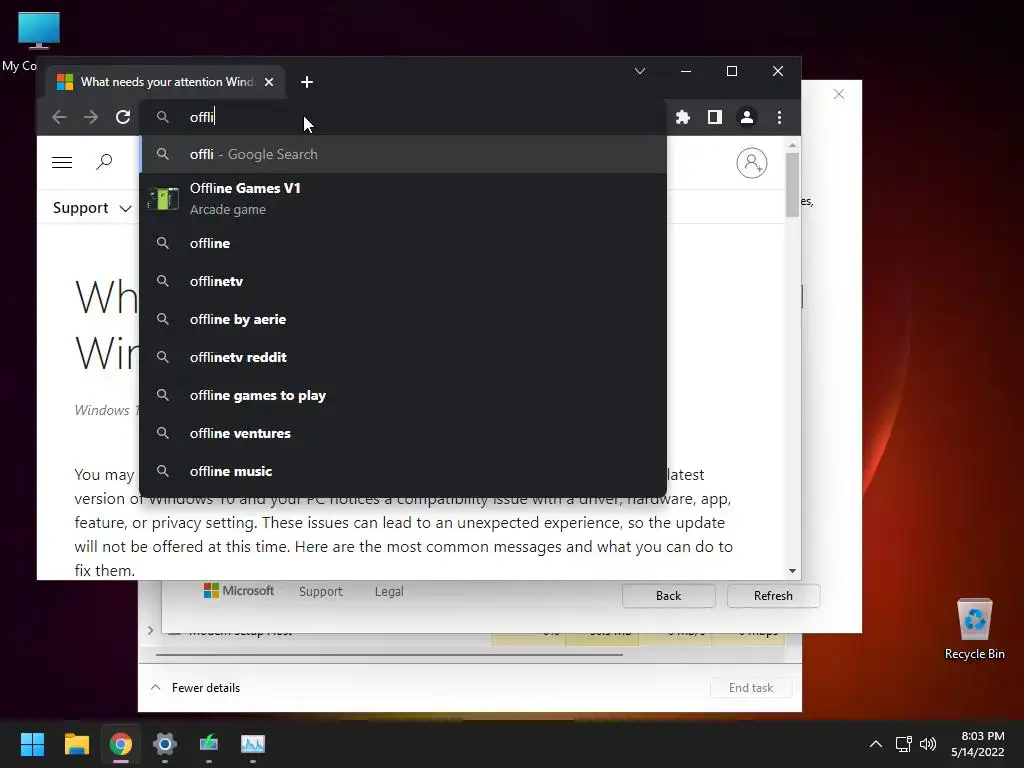Close the background setup dialog window
The height and width of the screenshot is (768, 1024).
[839, 95]
